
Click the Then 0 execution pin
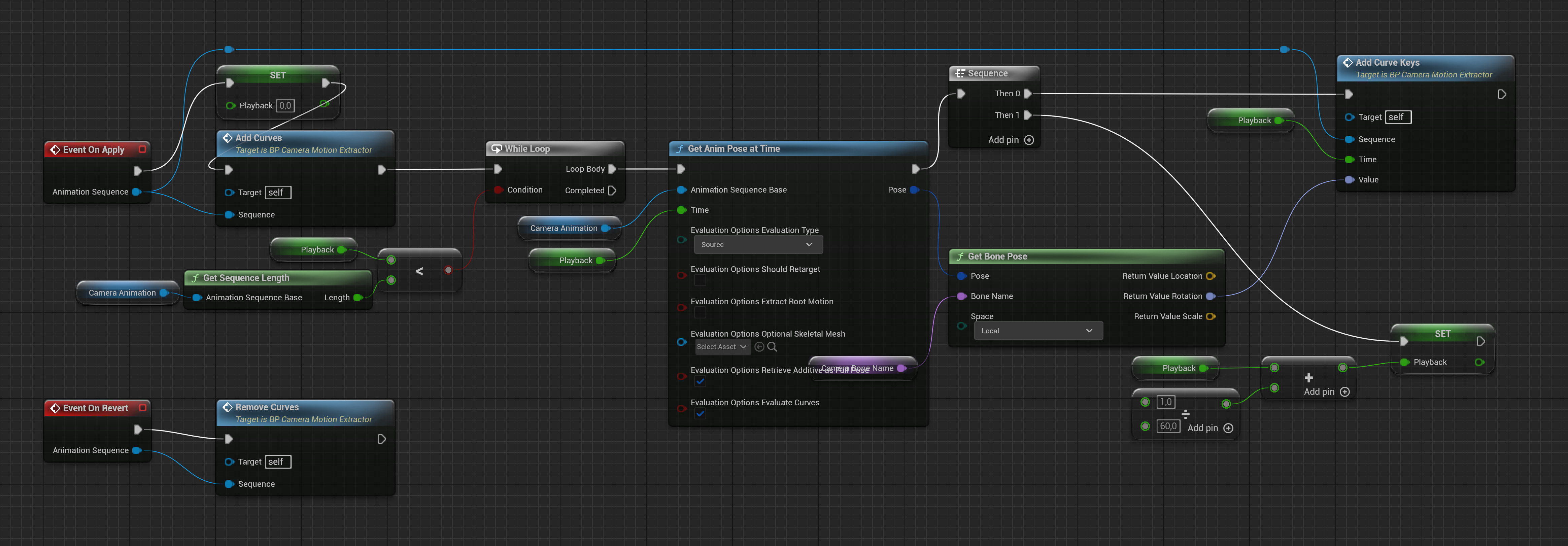click(1027, 94)
